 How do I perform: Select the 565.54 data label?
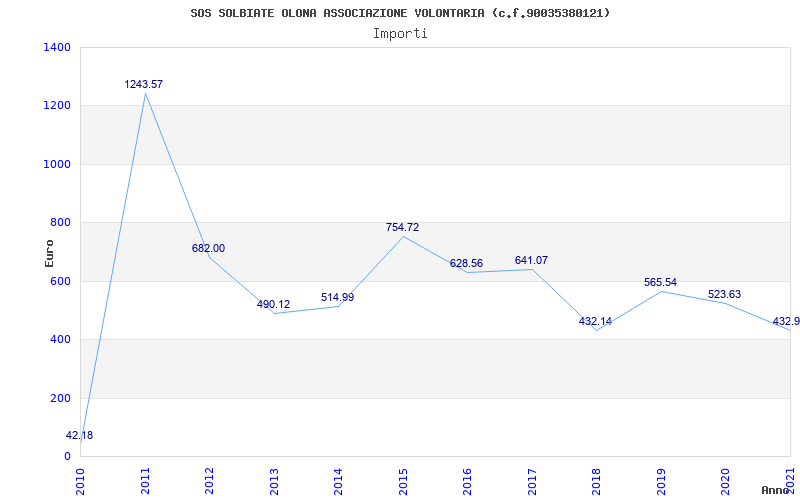660,283
